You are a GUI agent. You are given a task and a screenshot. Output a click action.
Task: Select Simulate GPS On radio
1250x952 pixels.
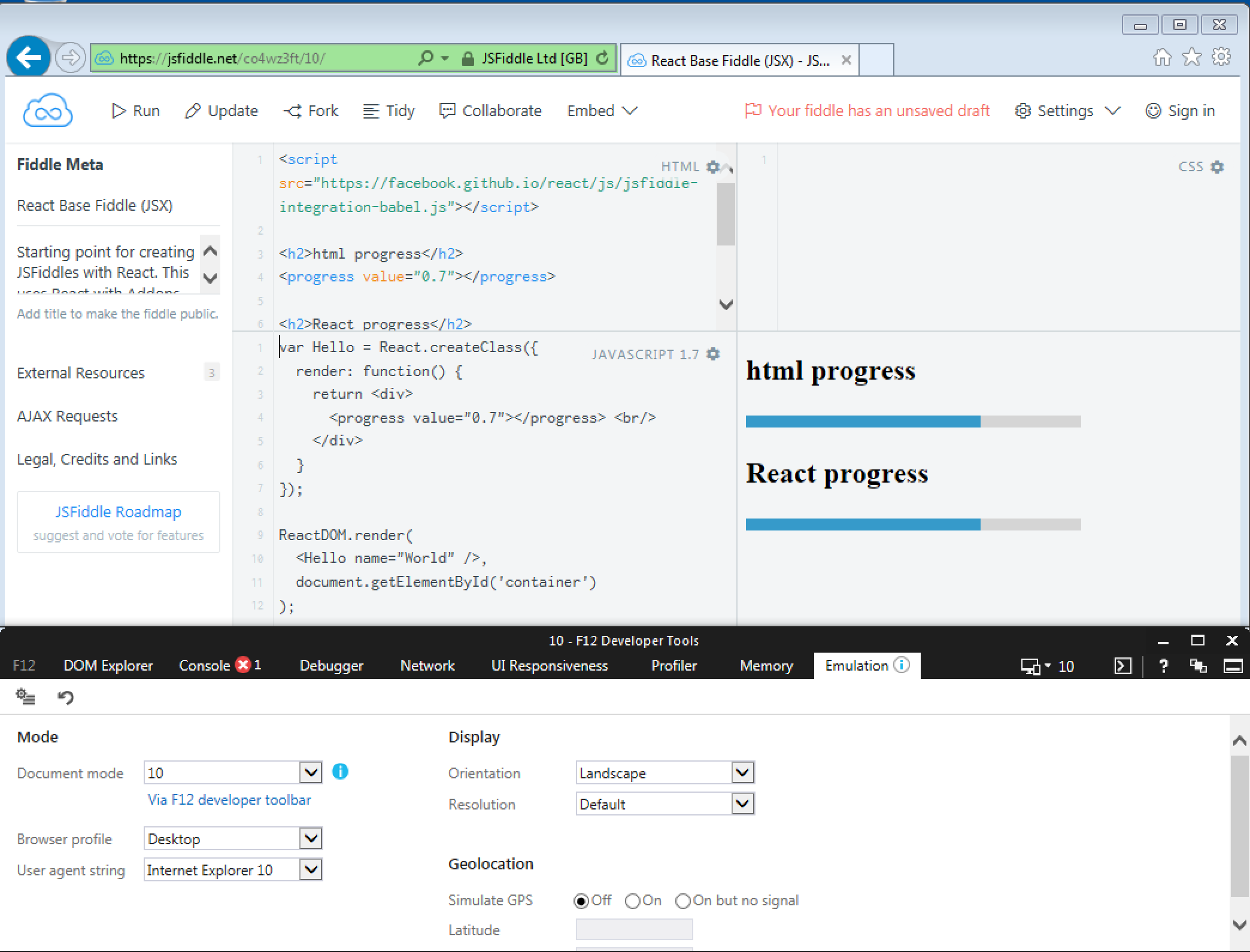632,901
